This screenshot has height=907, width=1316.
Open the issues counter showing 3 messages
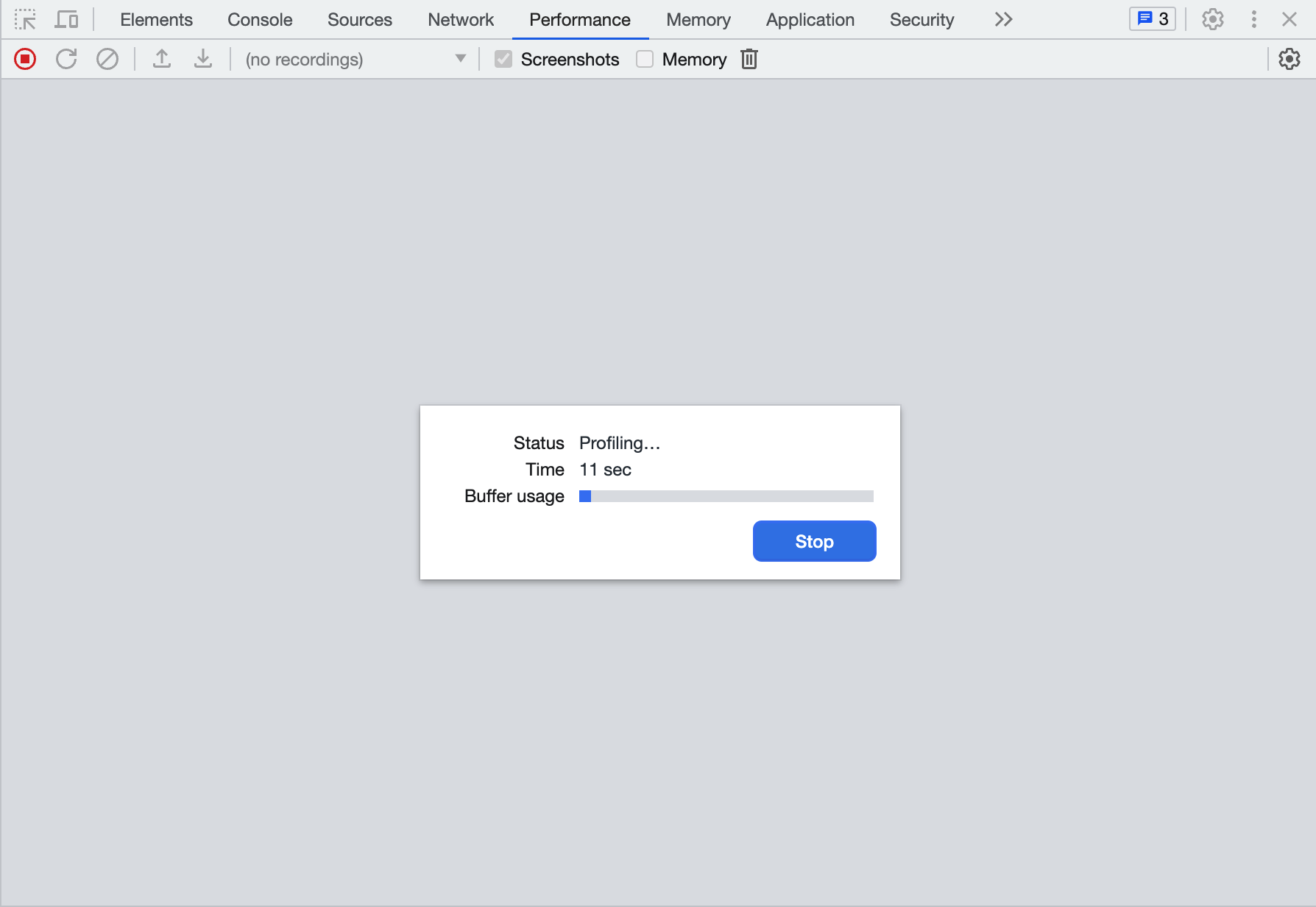[x=1152, y=18]
